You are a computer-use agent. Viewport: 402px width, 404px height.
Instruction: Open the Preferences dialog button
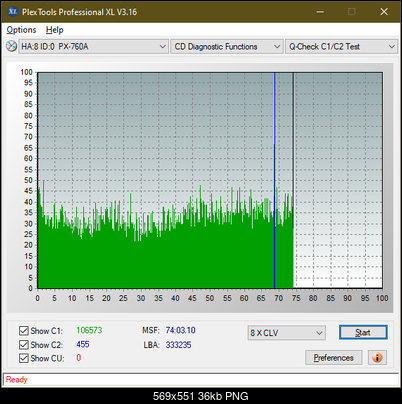pos(334,358)
